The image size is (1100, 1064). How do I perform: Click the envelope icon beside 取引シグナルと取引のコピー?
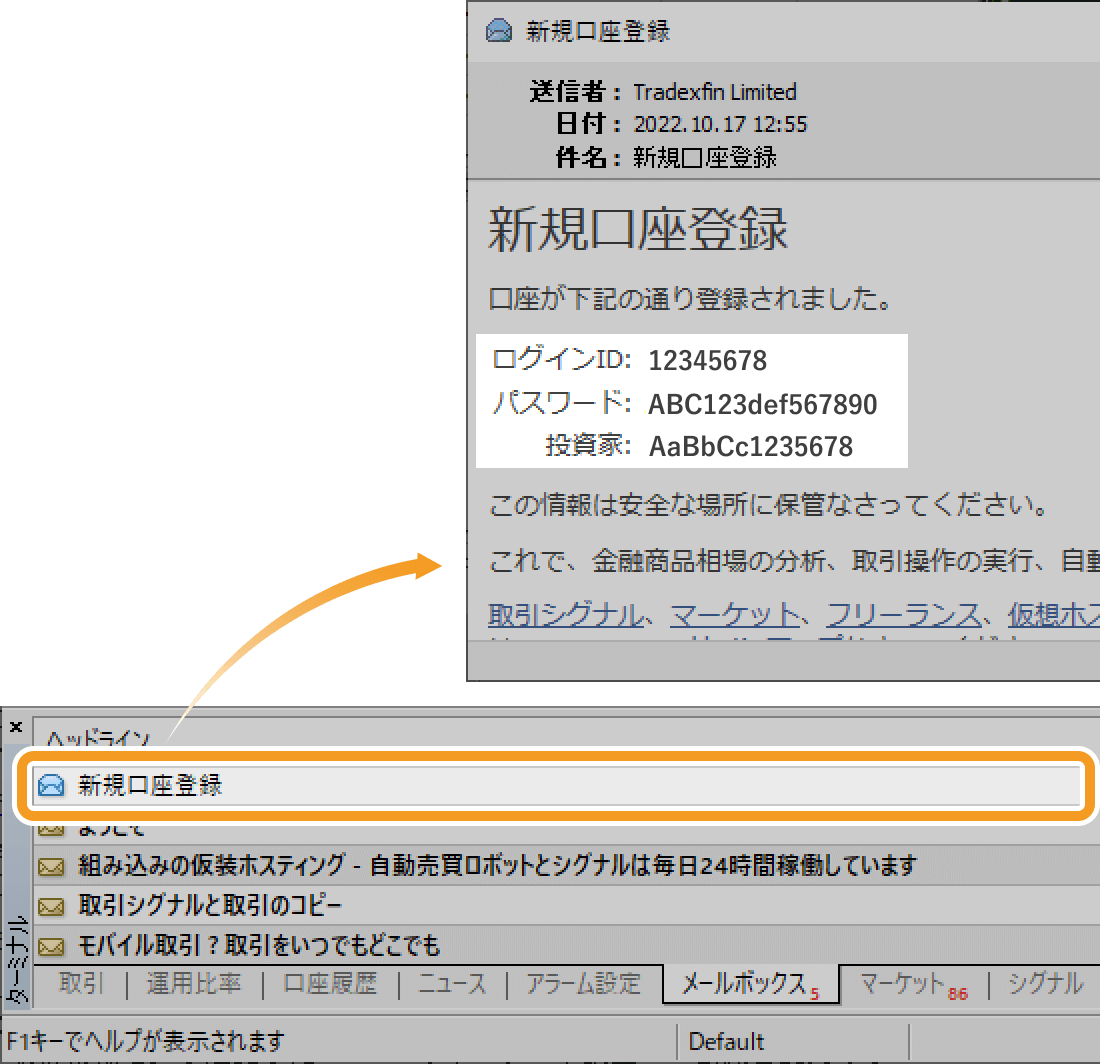pyautogui.click(x=50, y=907)
